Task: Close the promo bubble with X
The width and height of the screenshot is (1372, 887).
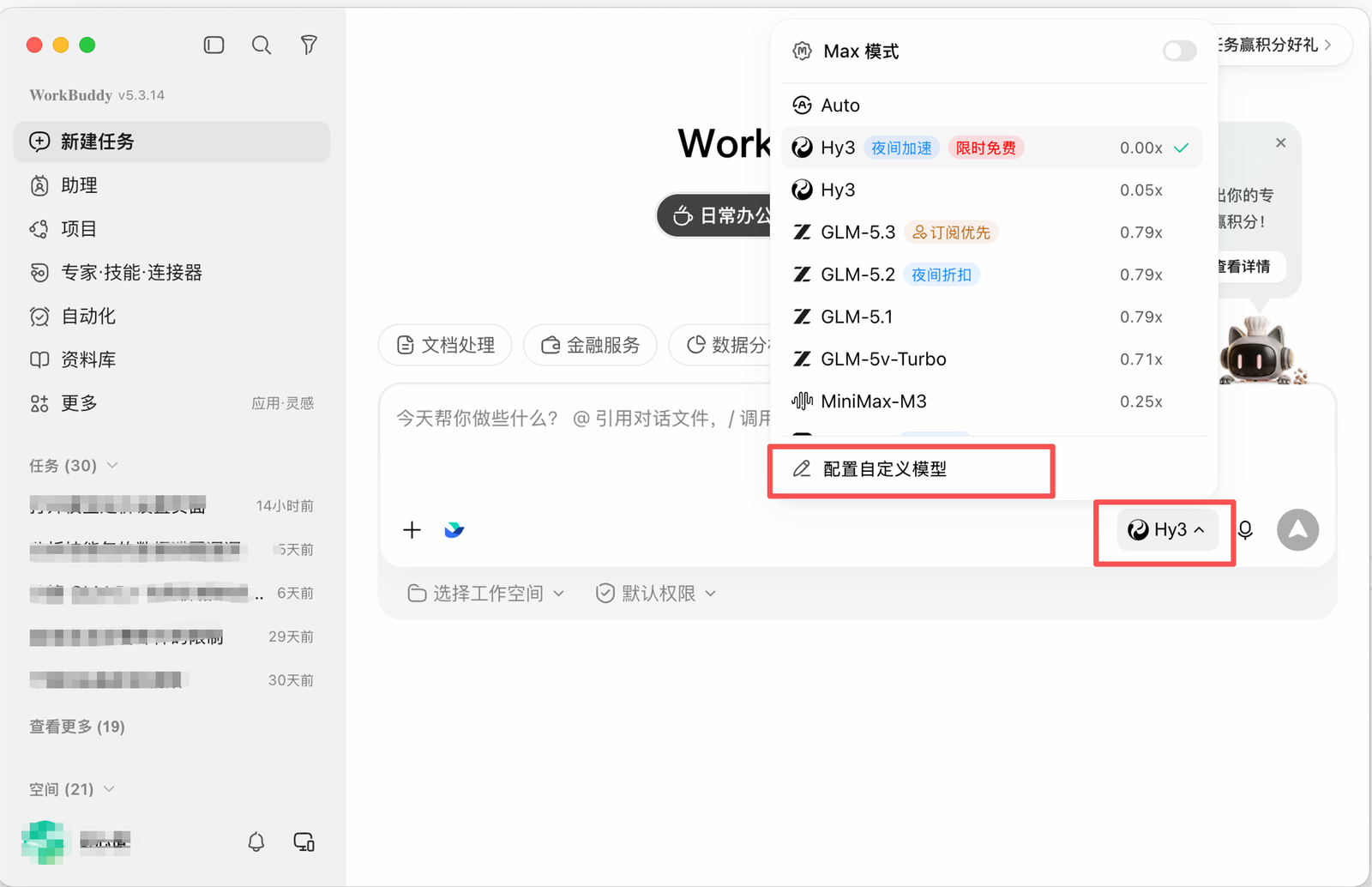Action: (1280, 143)
